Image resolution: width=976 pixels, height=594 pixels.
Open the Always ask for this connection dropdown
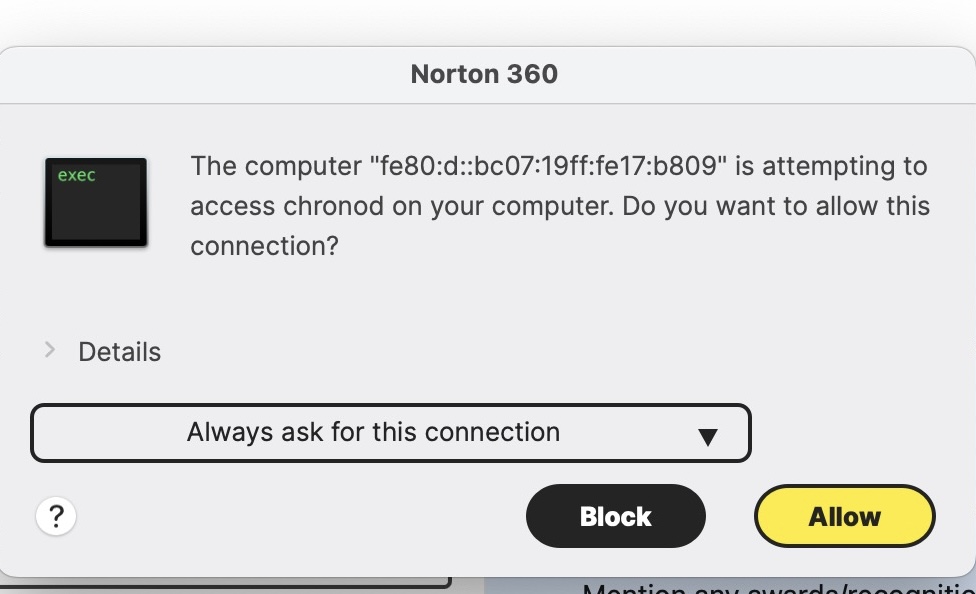[390, 433]
